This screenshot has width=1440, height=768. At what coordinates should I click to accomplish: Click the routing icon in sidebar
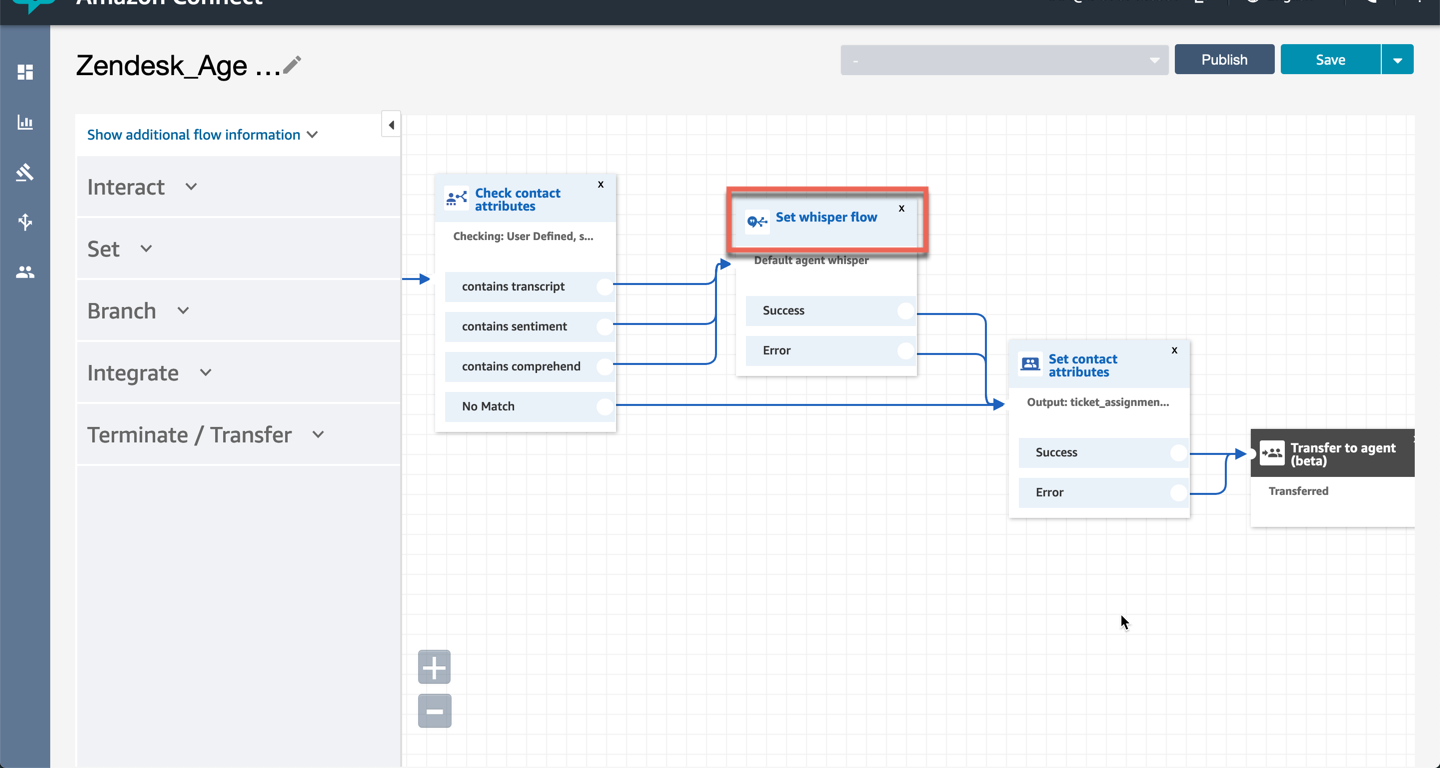point(25,222)
